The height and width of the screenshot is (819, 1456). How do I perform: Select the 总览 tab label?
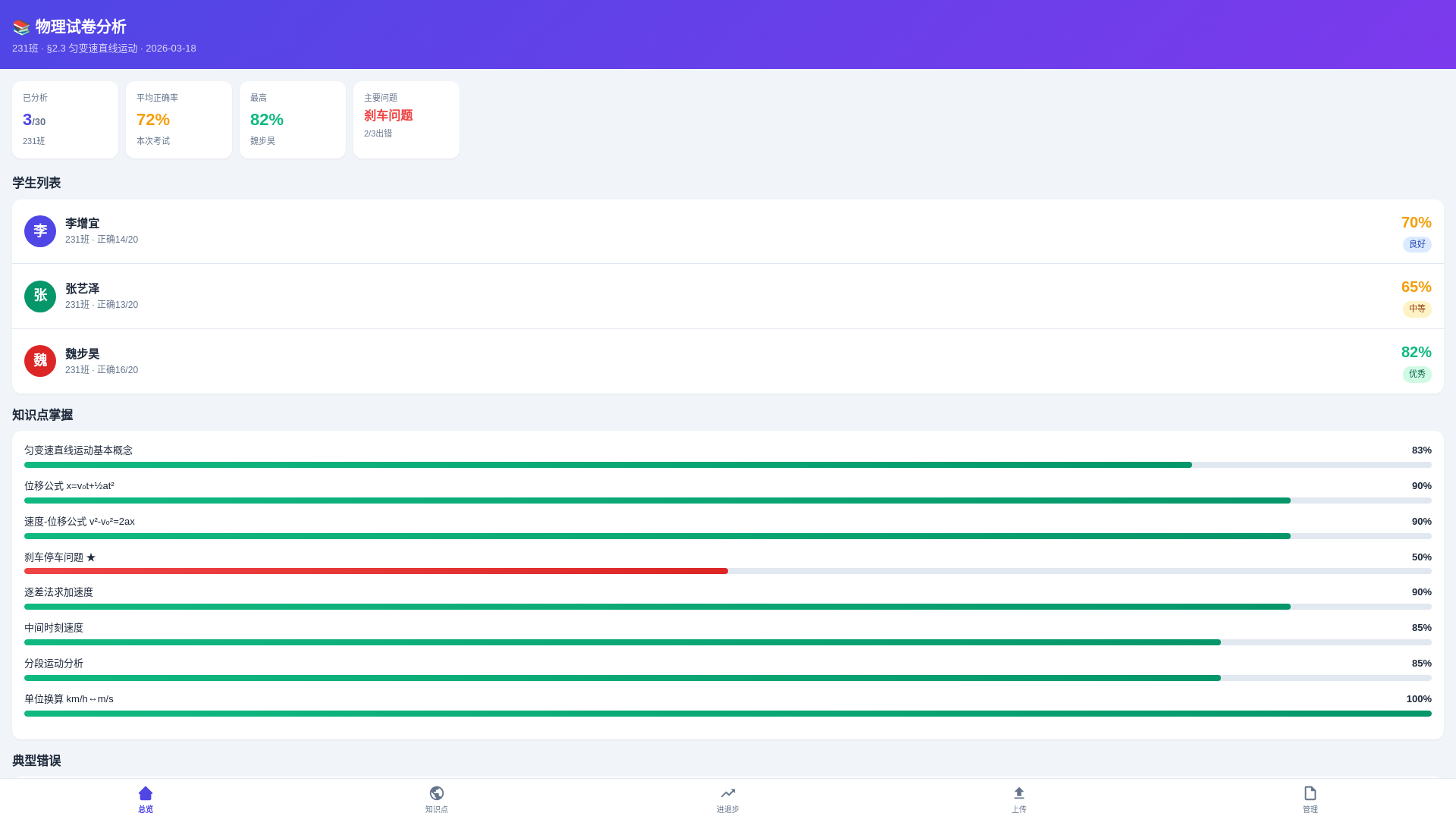(146, 809)
